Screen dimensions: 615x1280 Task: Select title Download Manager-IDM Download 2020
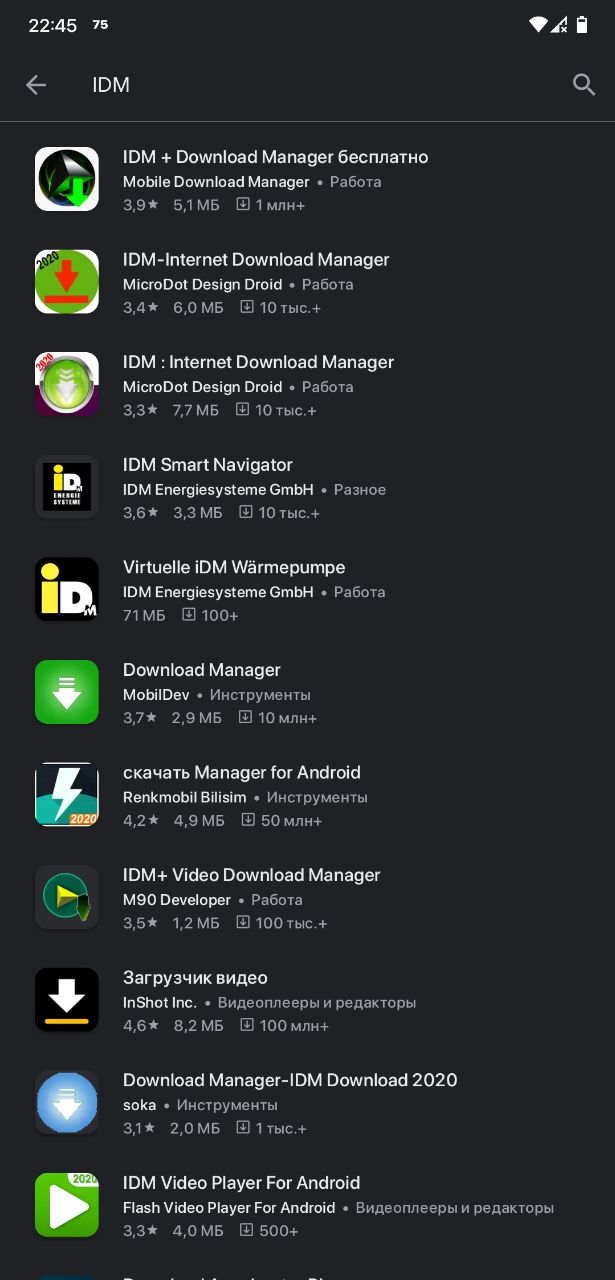coord(290,1080)
